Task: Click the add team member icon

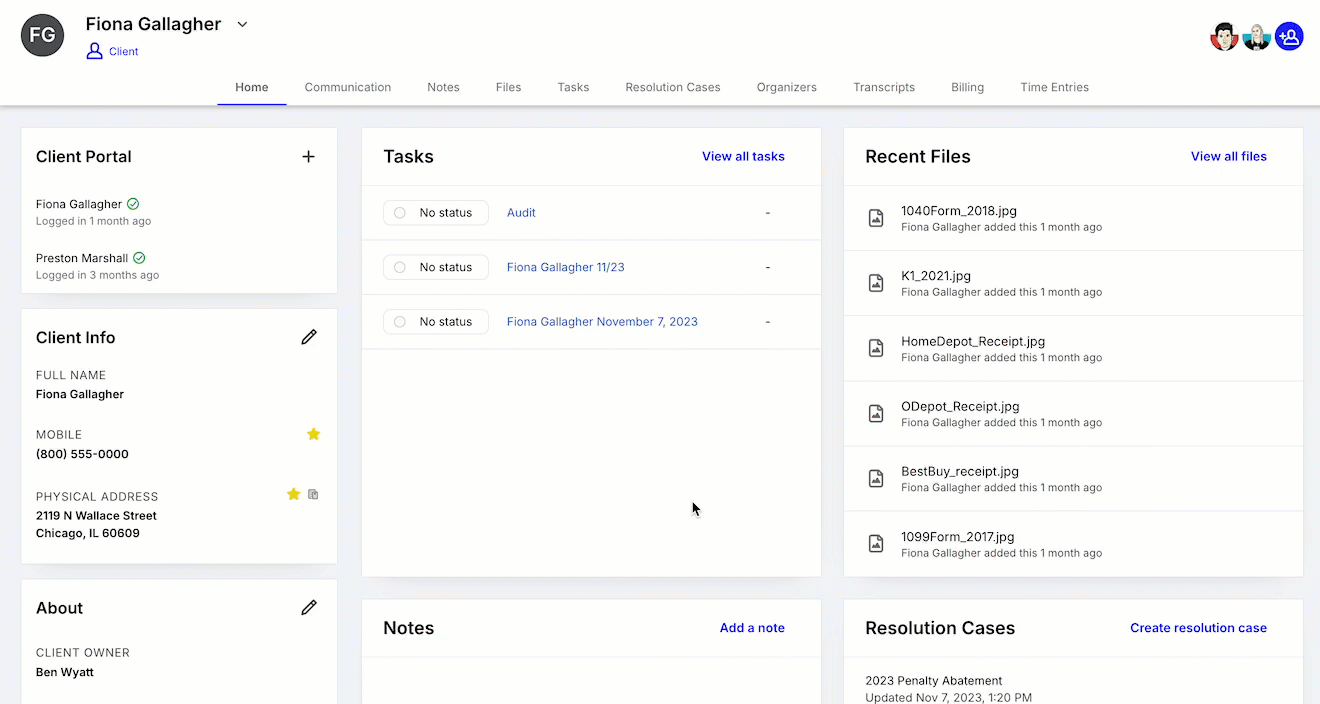Action: tap(1289, 37)
